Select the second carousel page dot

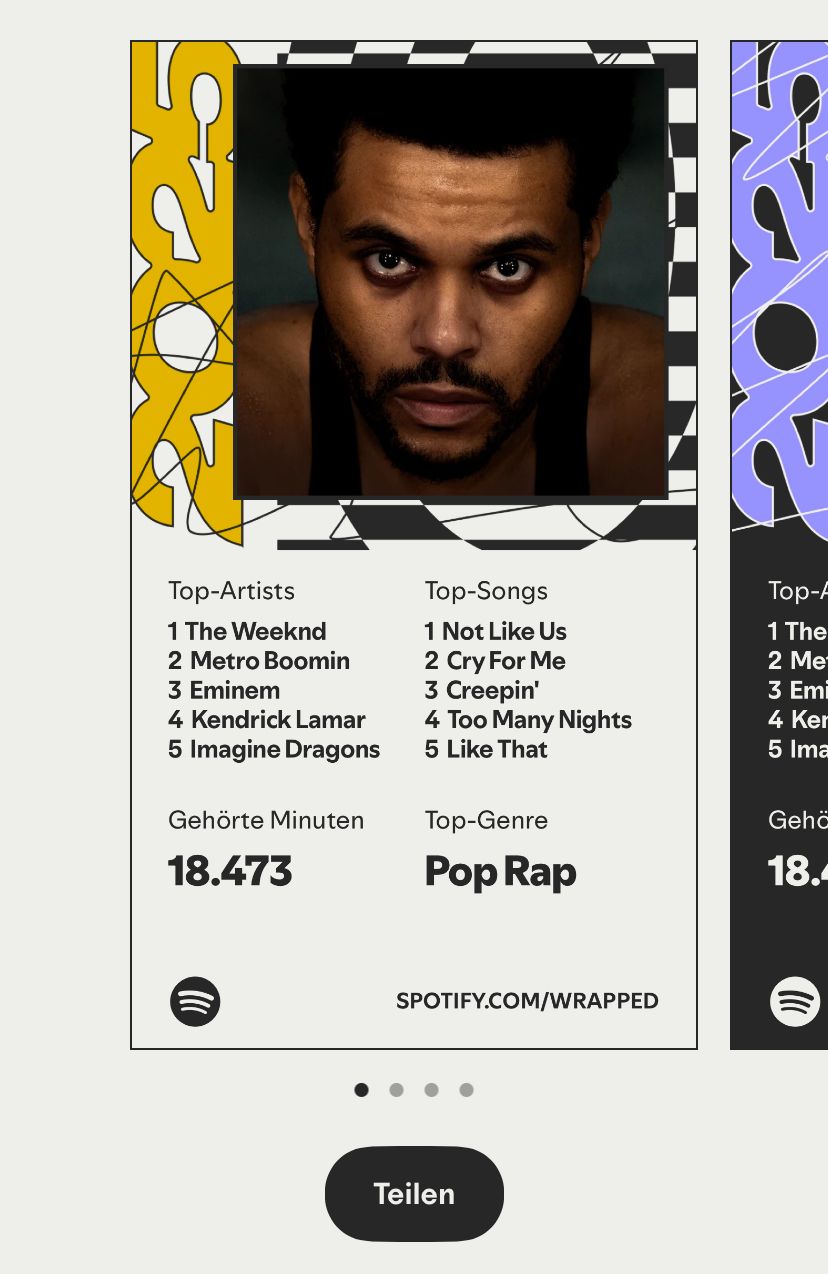coord(397,1090)
